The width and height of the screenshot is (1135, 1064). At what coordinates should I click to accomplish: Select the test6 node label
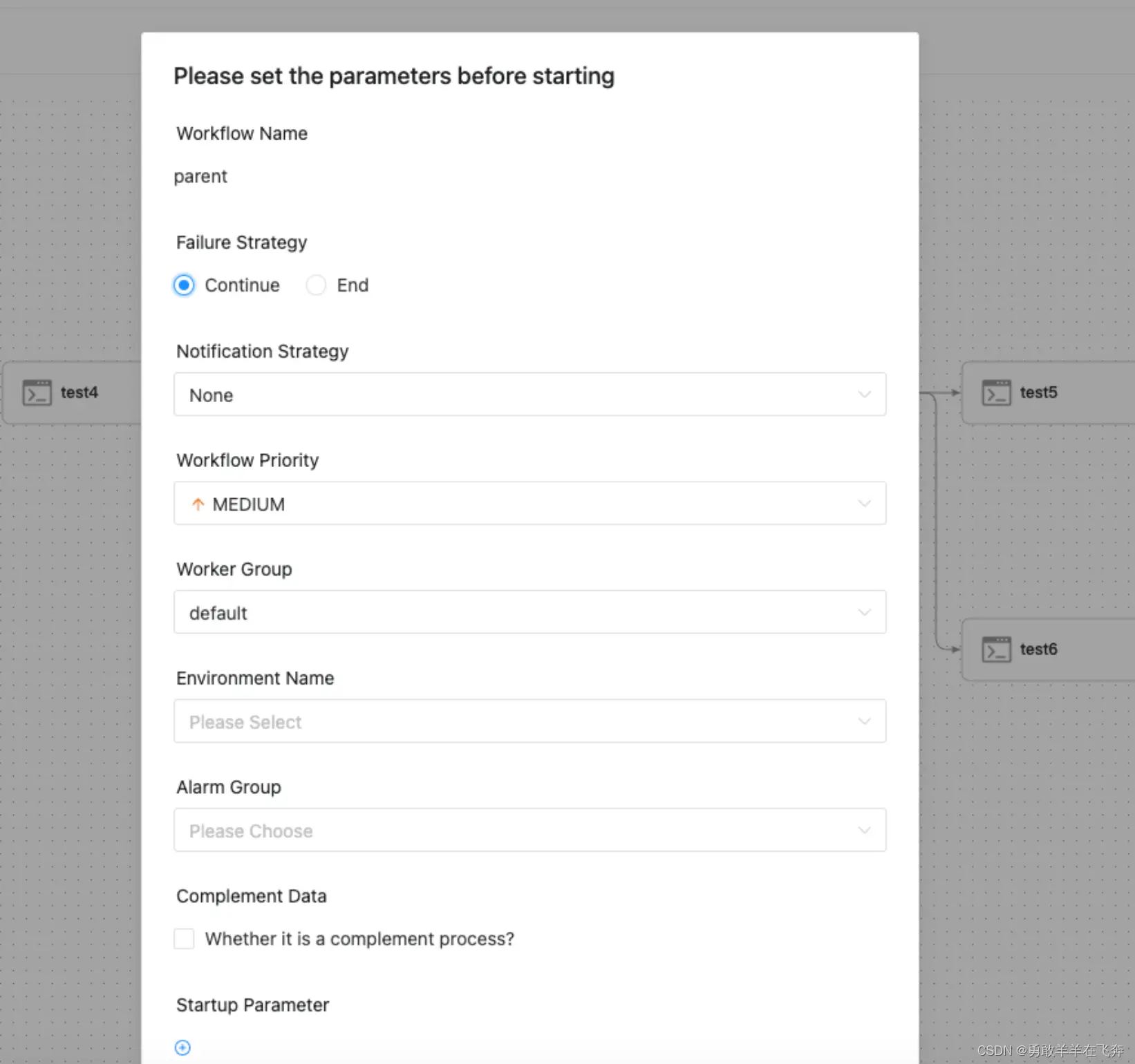pyautogui.click(x=1038, y=649)
